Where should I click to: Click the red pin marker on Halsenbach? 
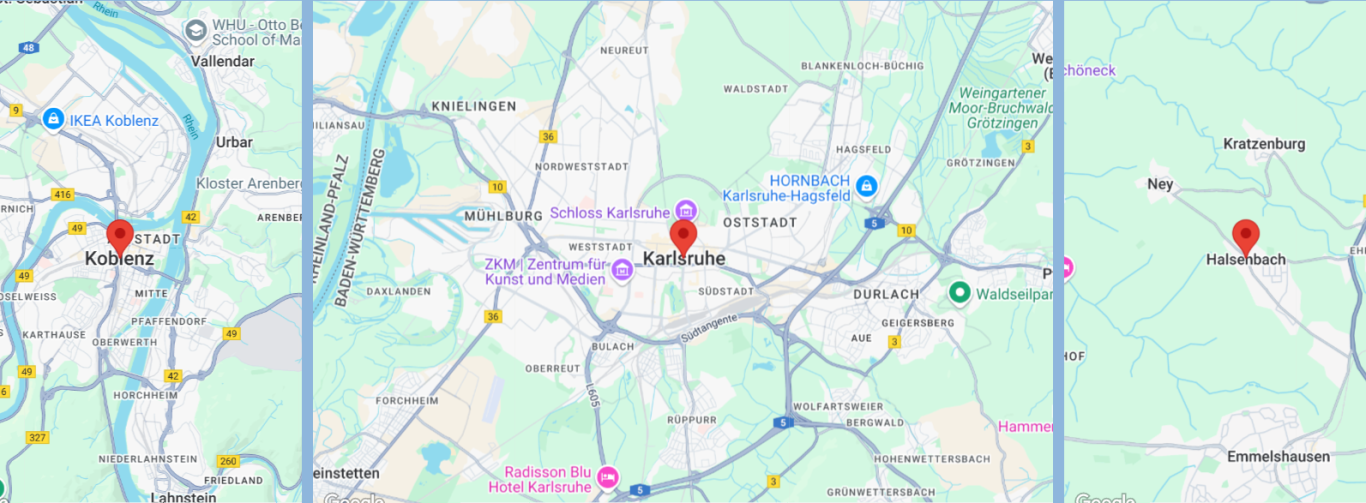(1246, 236)
